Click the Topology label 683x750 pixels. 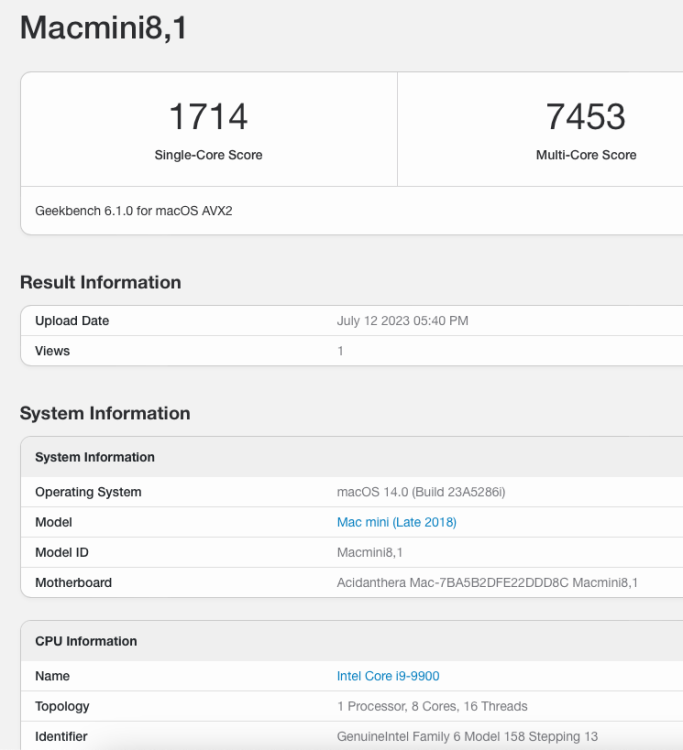click(x=62, y=706)
